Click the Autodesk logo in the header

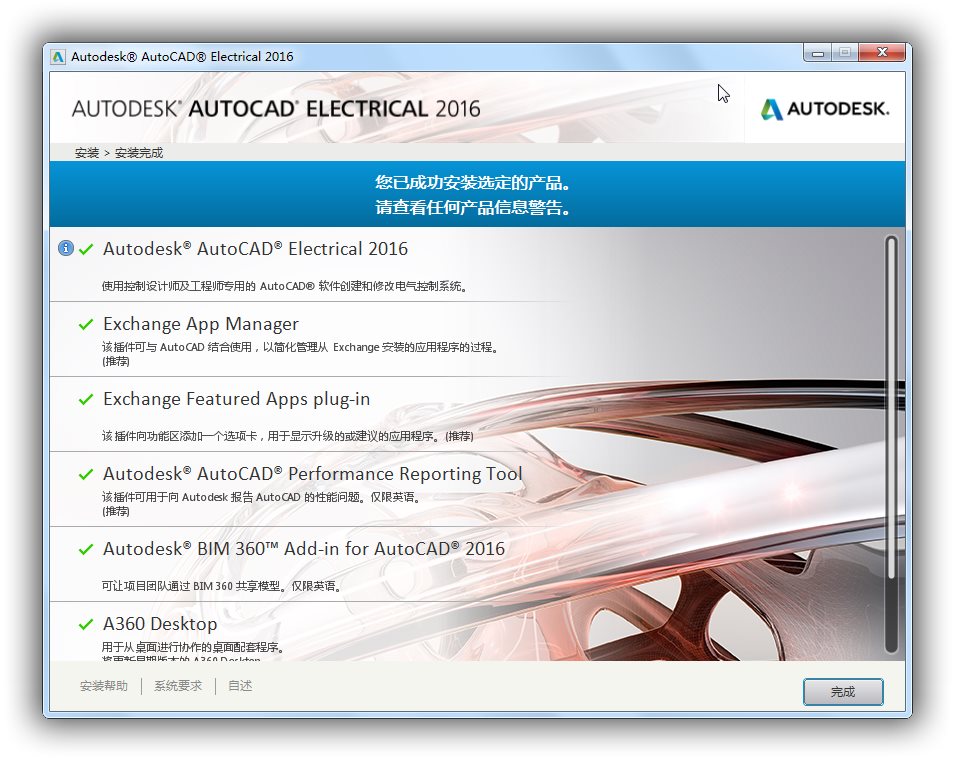(825, 109)
